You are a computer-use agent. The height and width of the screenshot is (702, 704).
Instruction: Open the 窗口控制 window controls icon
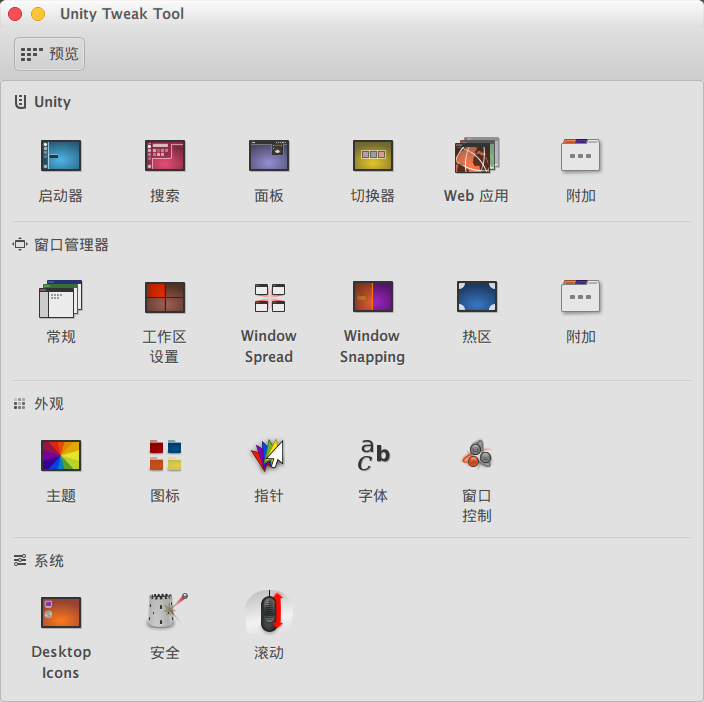(x=476, y=454)
